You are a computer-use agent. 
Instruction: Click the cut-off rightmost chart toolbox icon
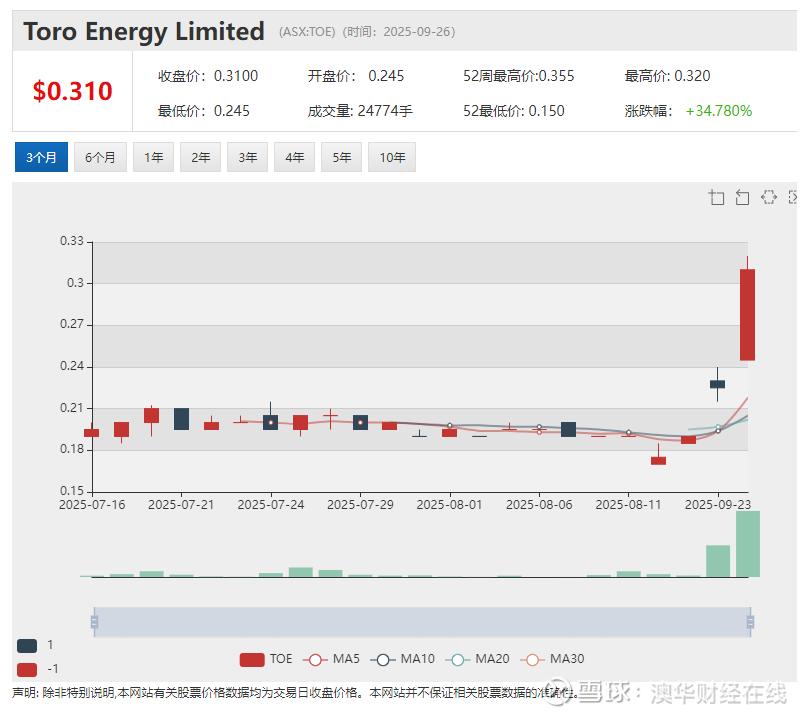point(792,197)
